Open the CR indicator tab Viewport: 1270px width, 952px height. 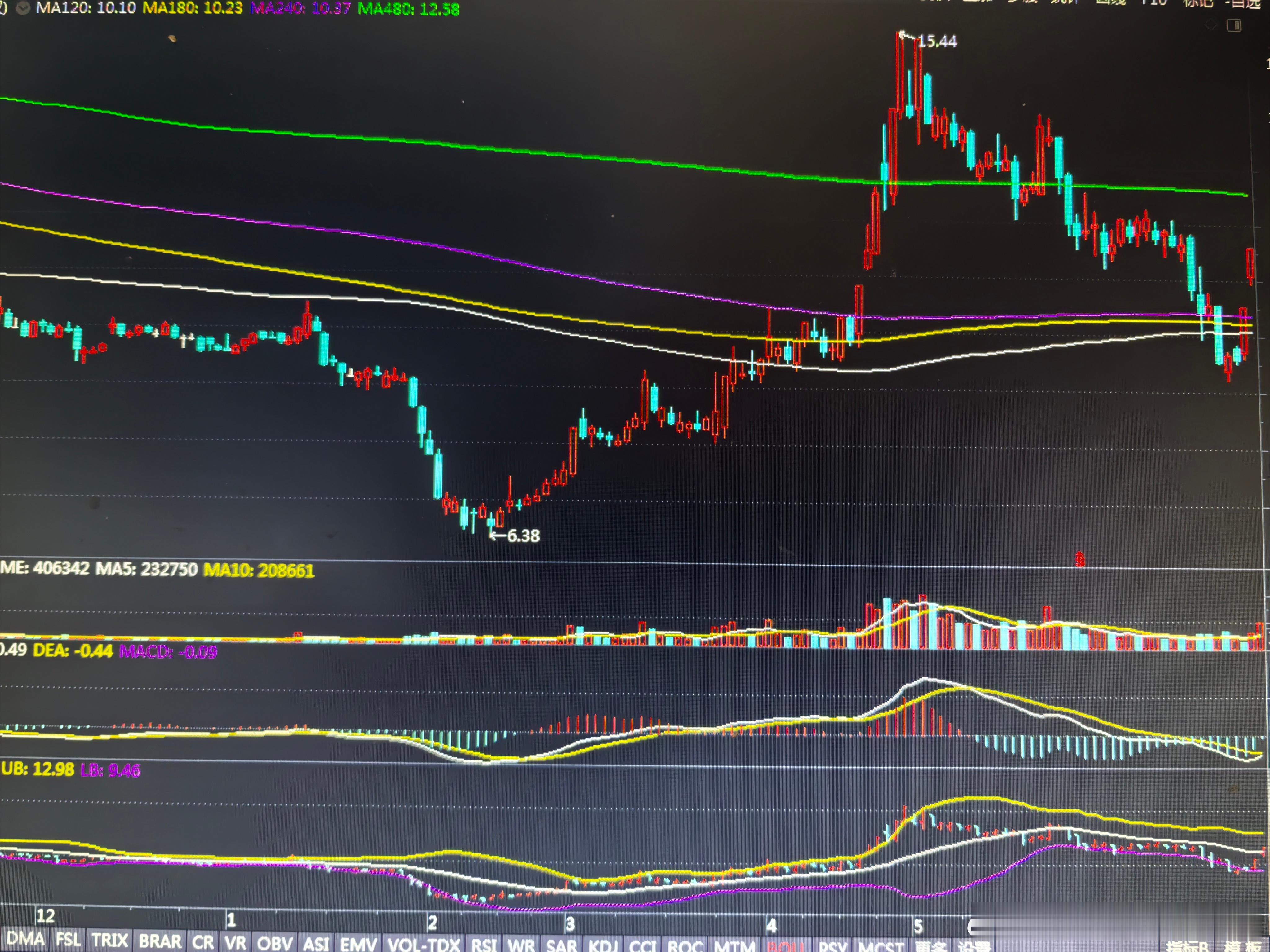point(203,942)
